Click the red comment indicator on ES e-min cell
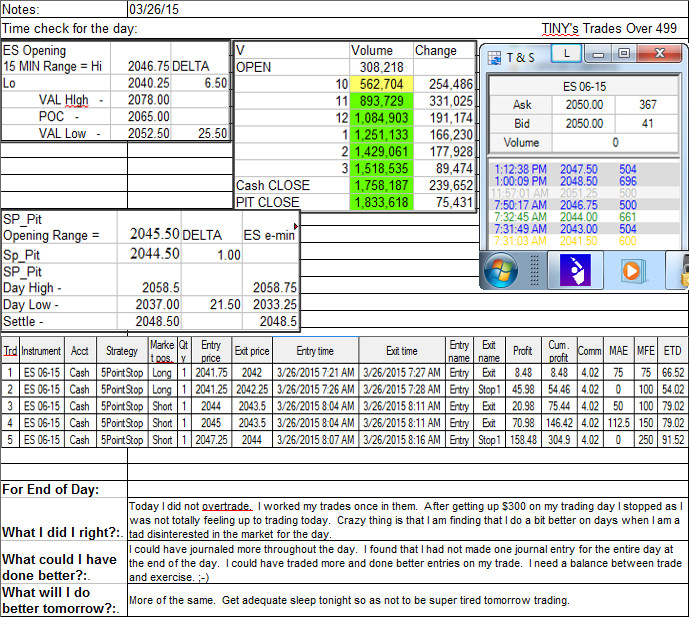 click(296, 226)
